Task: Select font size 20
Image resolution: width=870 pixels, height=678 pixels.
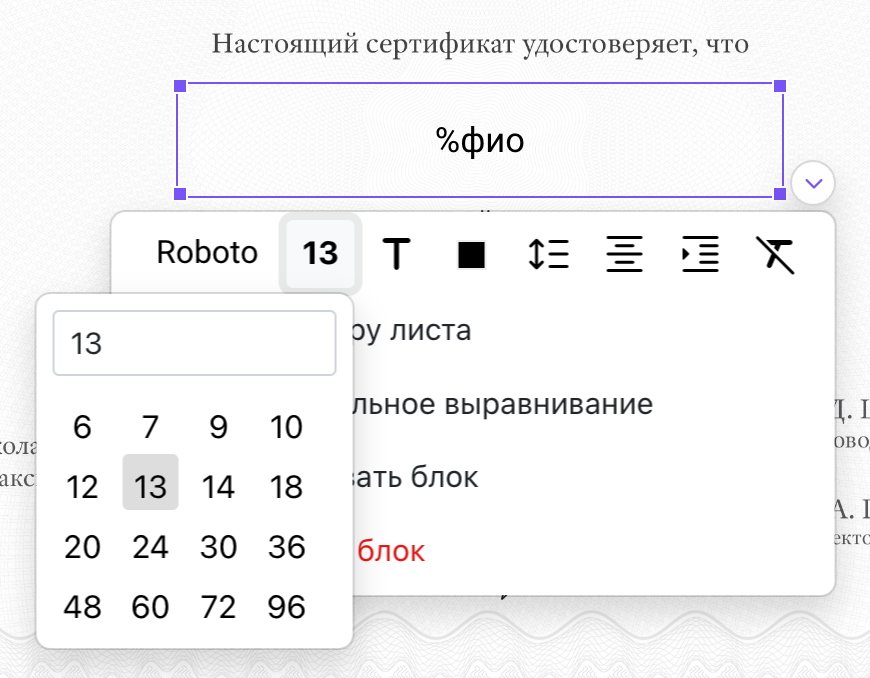Action: pyautogui.click(x=82, y=547)
